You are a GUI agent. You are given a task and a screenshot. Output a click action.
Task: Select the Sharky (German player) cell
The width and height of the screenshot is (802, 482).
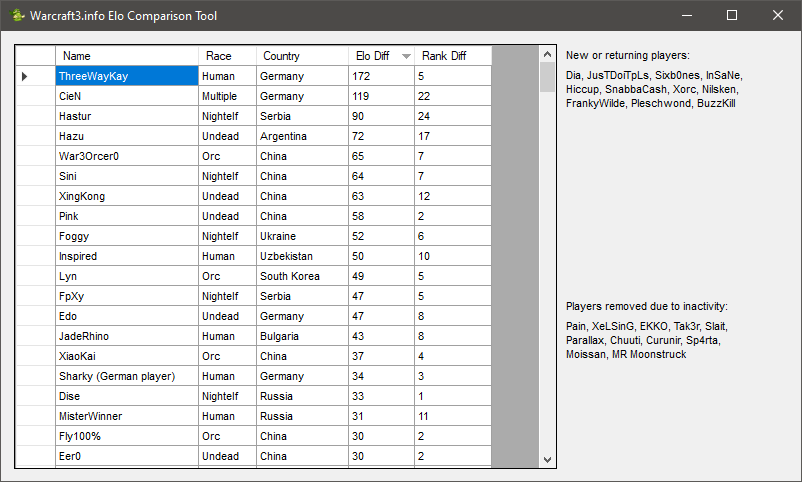(x=127, y=376)
